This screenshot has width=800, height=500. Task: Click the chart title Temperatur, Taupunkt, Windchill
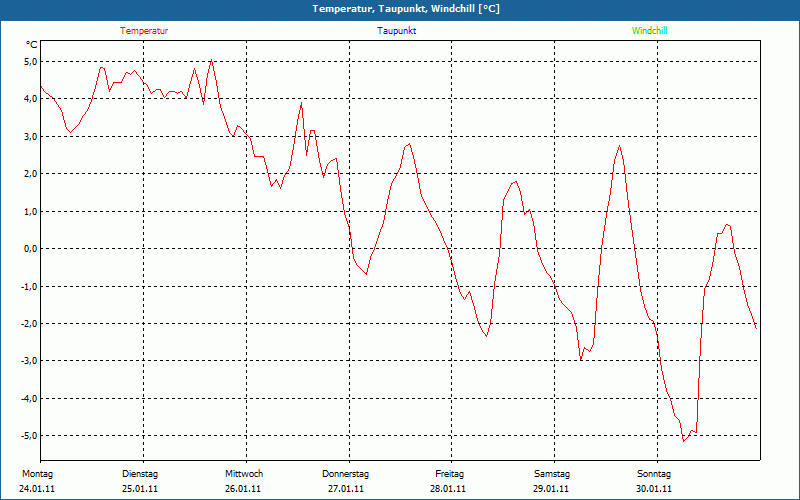tap(406, 9)
